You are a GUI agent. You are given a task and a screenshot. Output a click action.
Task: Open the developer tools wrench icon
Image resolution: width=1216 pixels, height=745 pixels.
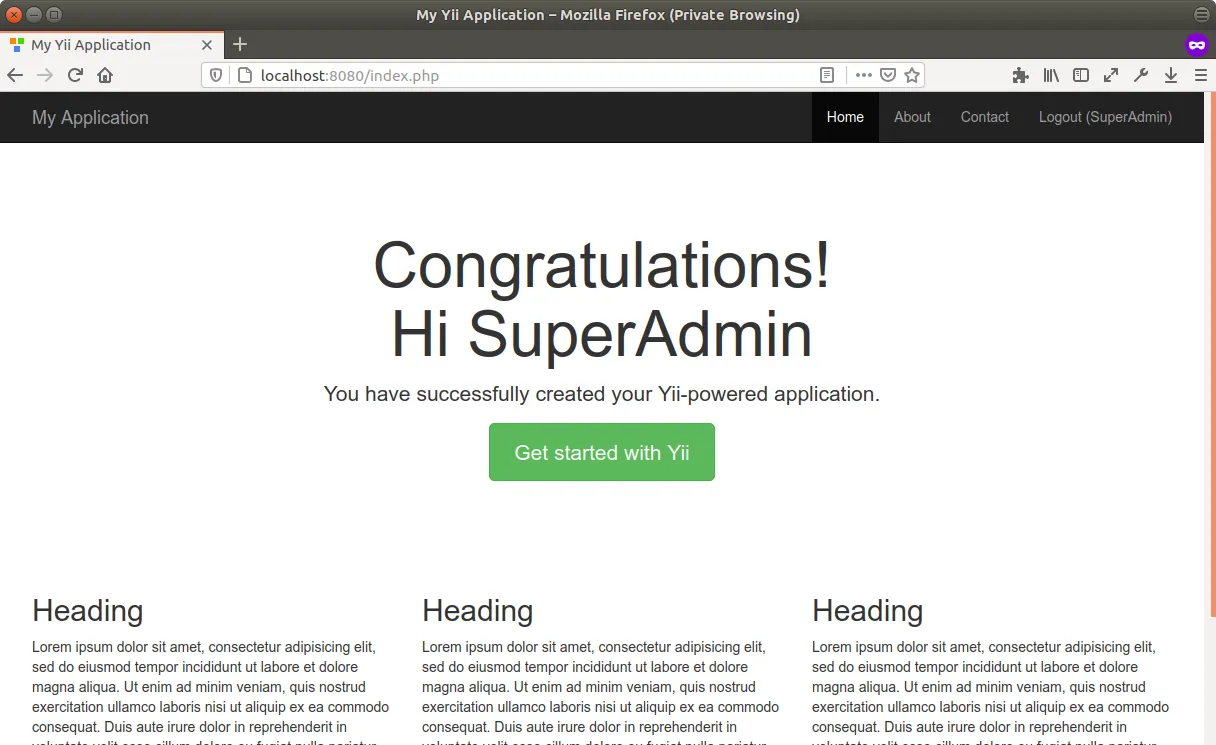(x=1141, y=75)
